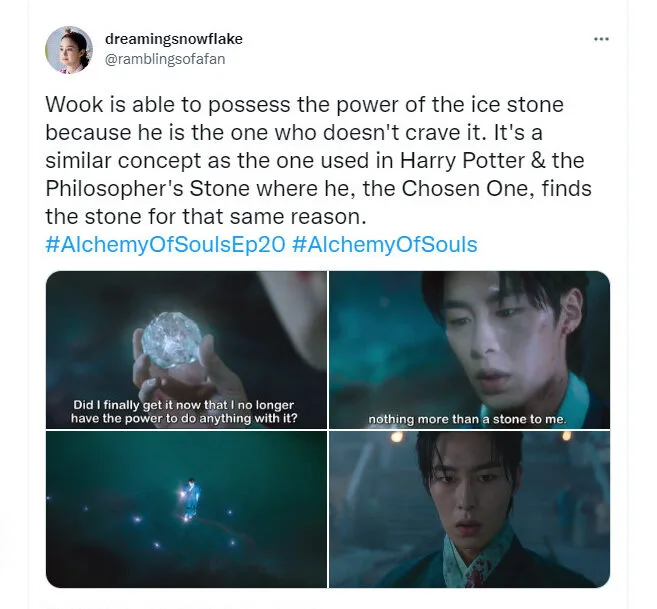Click 'Philosopher's Stone' in the tweet text

(147, 189)
